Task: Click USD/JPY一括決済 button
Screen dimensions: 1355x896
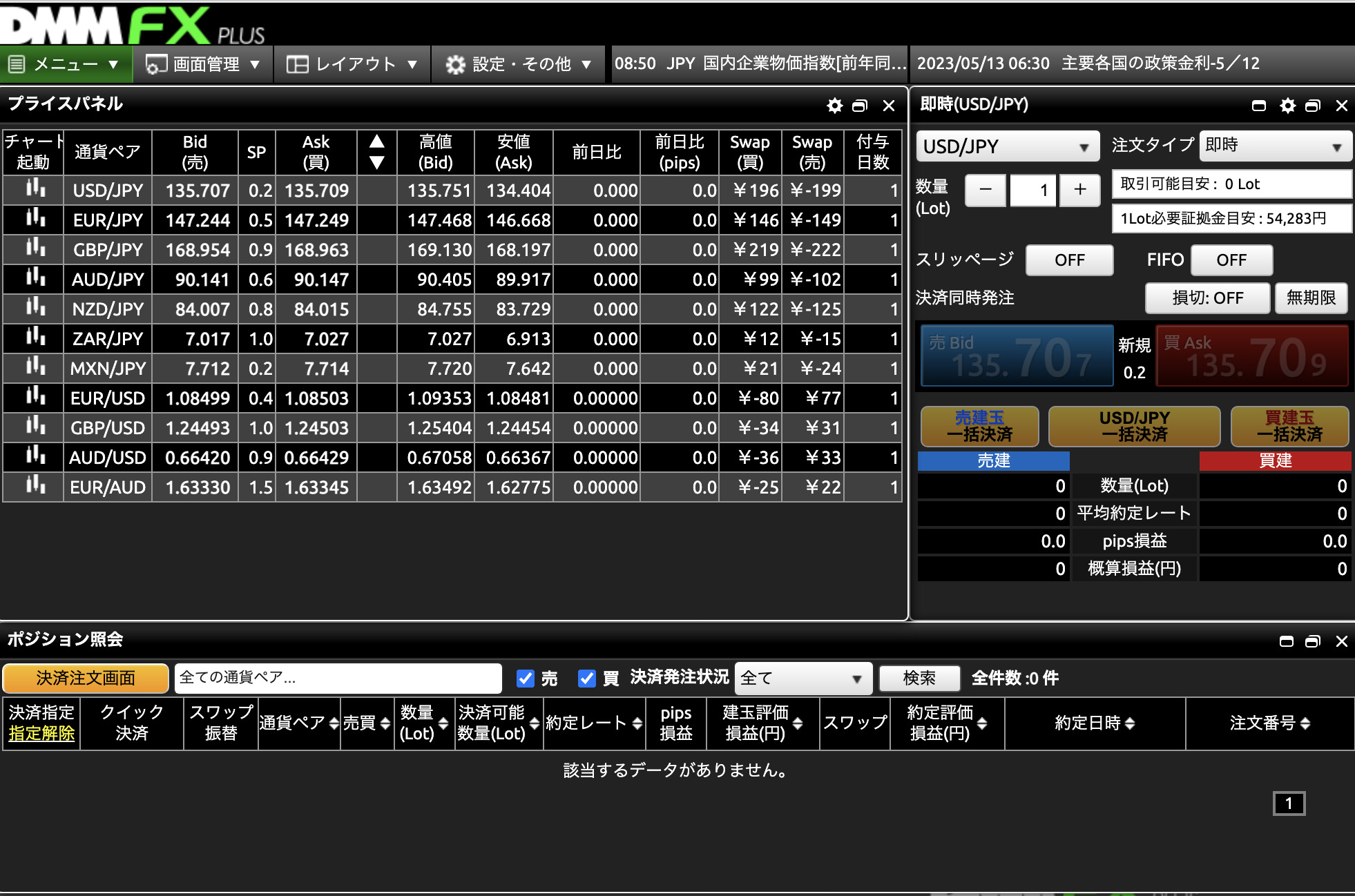Action: pyautogui.click(x=1134, y=426)
